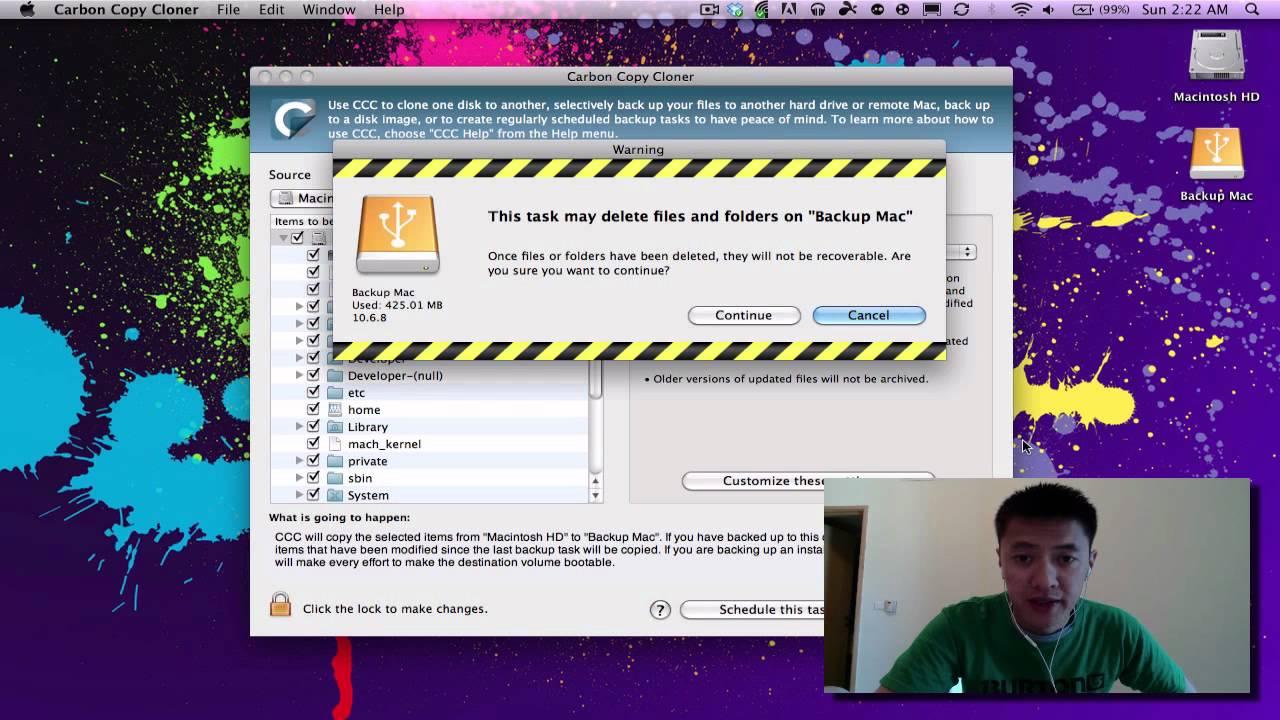Open the battery status menu

click(1101, 10)
